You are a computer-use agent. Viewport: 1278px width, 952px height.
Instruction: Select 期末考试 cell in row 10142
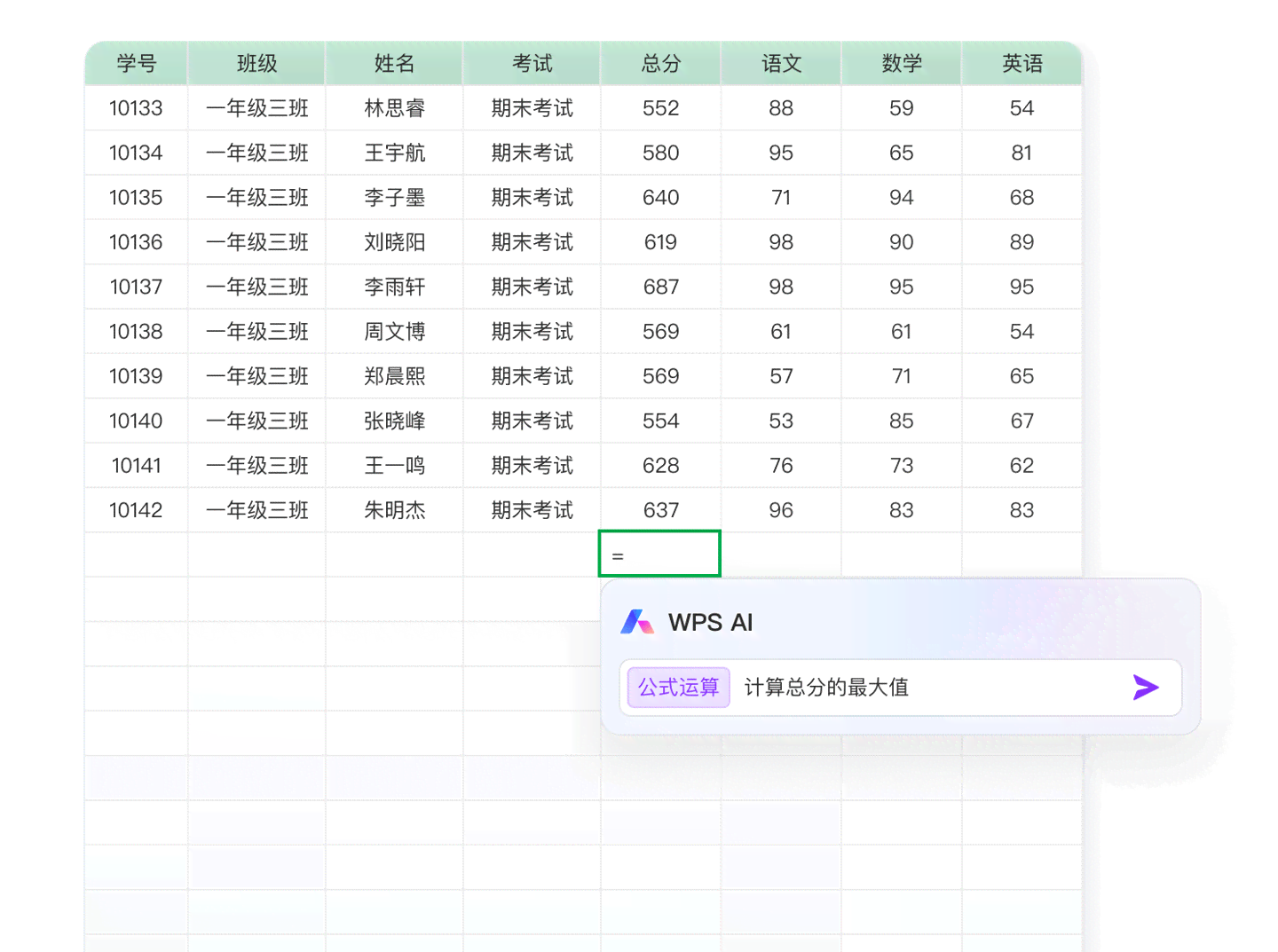point(532,510)
